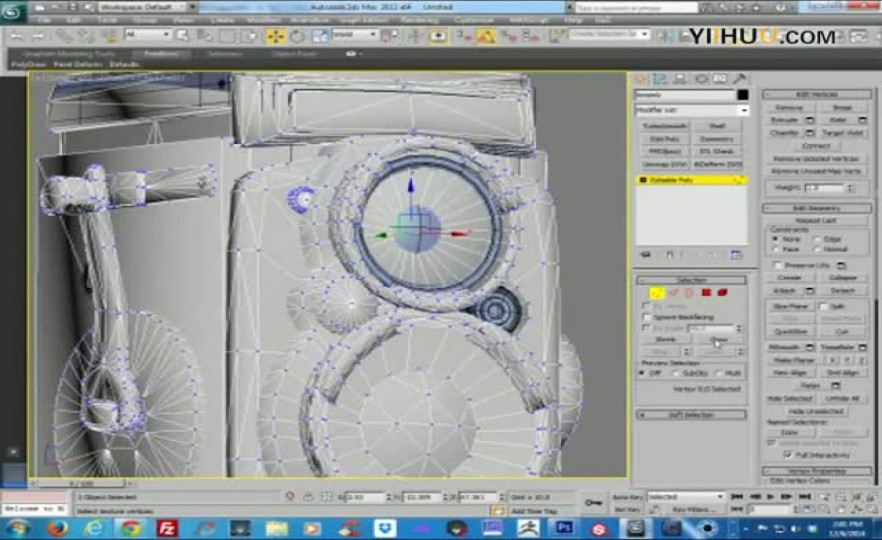Toggle the Angle Snap toolbar icon
Viewport: 882px width, 540px height.
click(x=485, y=37)
